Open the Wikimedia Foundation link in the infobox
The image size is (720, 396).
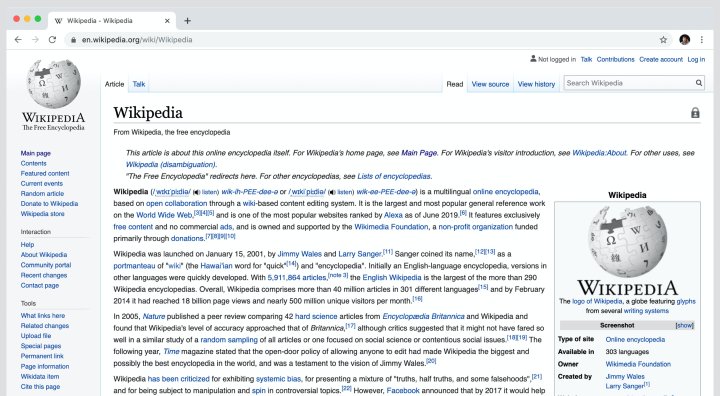(638, 364)
